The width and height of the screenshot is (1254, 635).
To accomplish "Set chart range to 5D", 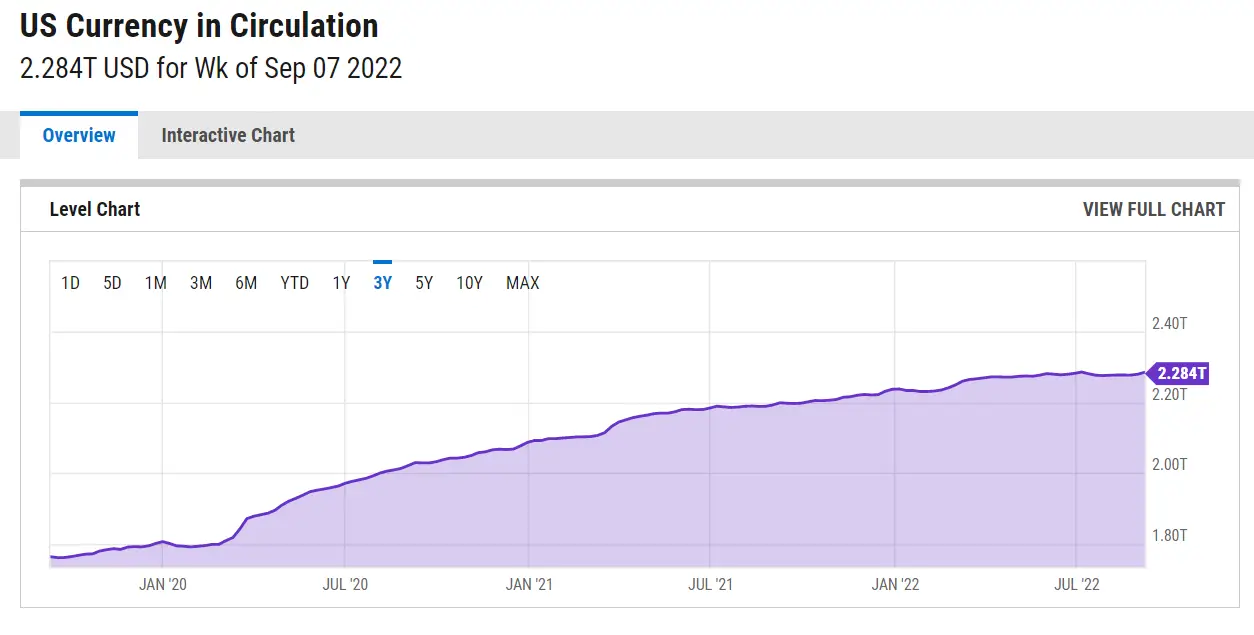I will coord(112,283).
